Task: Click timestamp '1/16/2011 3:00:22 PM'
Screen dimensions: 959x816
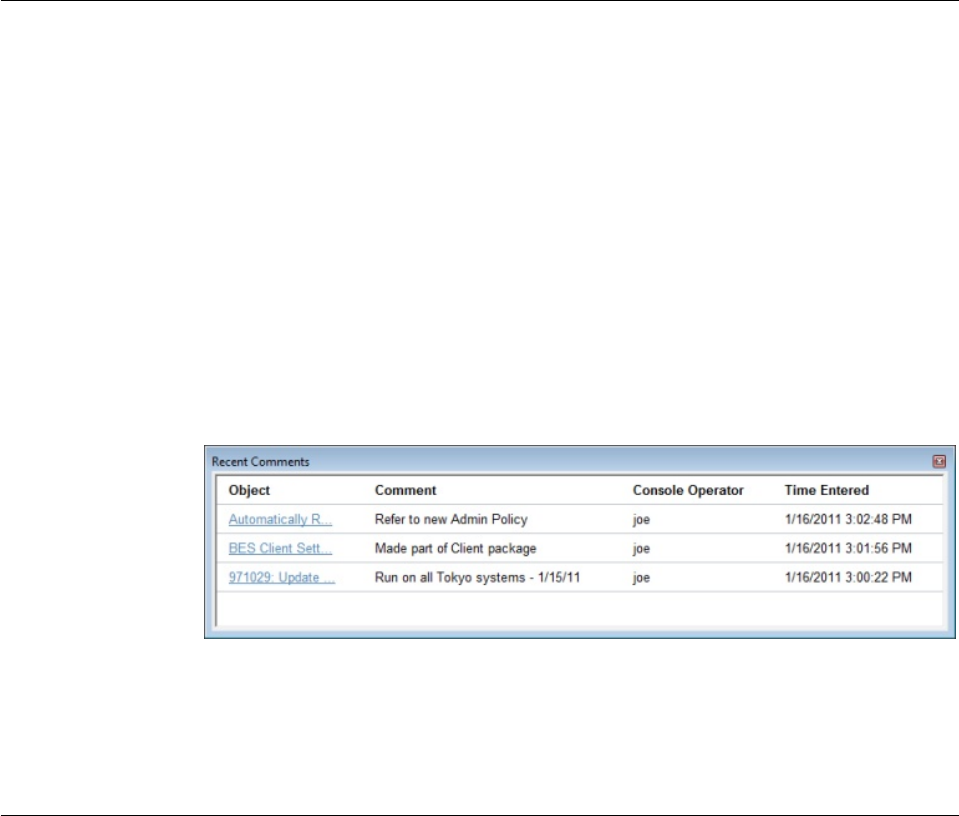Action: 848,577
